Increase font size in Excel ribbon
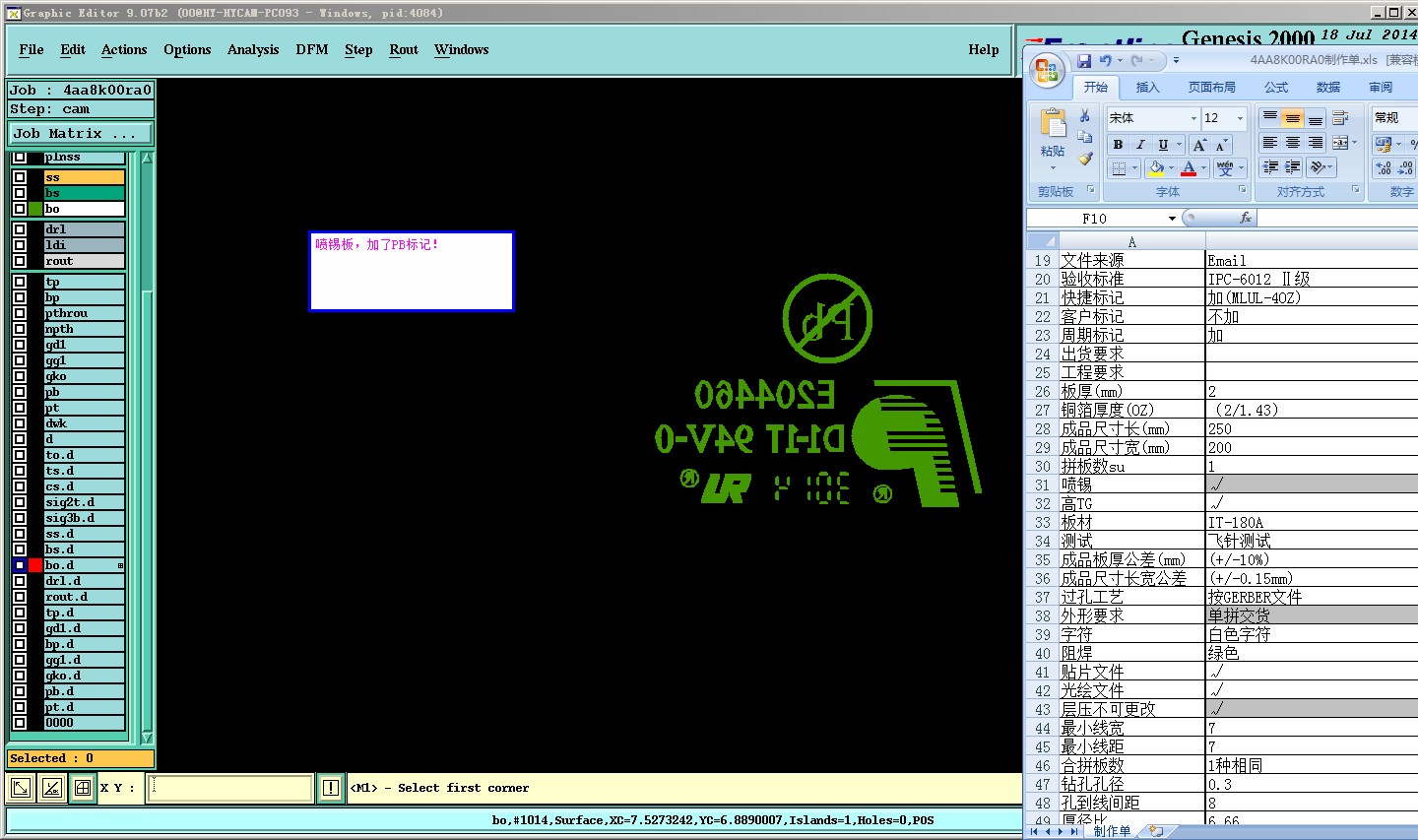This screenshot has height=840, width=1418. (1199, 145)
